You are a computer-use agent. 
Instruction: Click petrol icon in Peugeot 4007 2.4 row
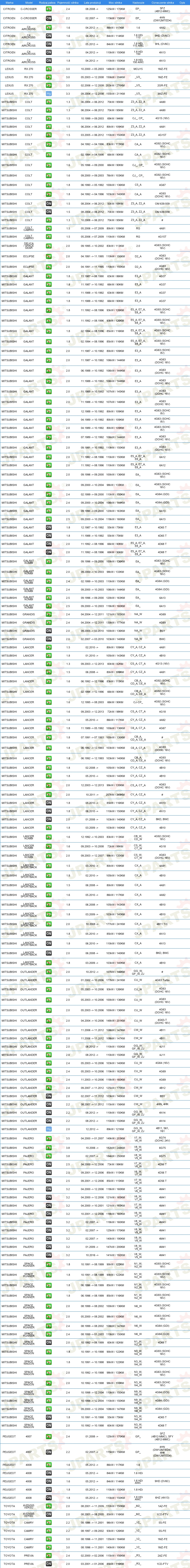(x=49, y=1436)
